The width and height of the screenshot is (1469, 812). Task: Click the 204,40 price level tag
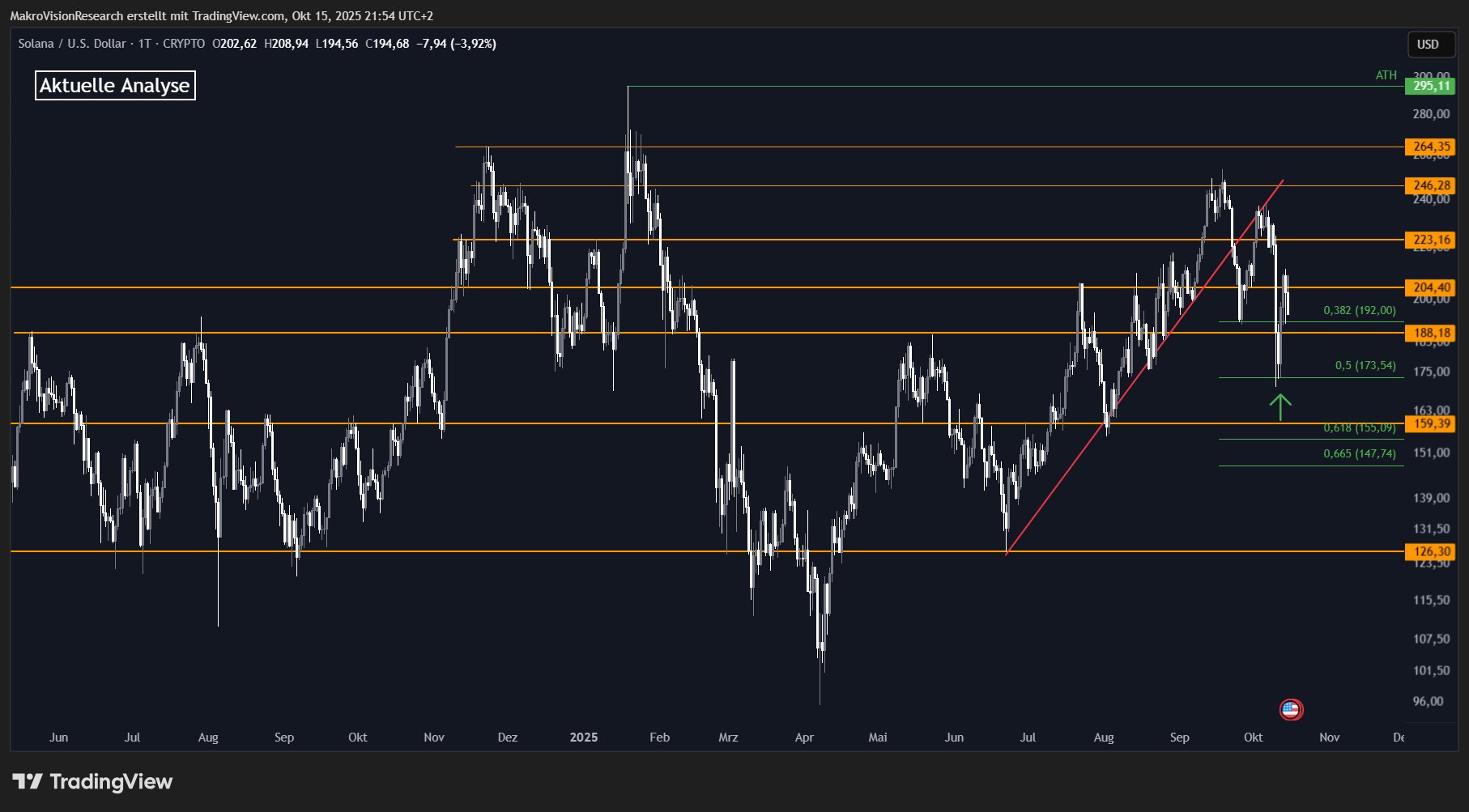[x=1430, y=287]
